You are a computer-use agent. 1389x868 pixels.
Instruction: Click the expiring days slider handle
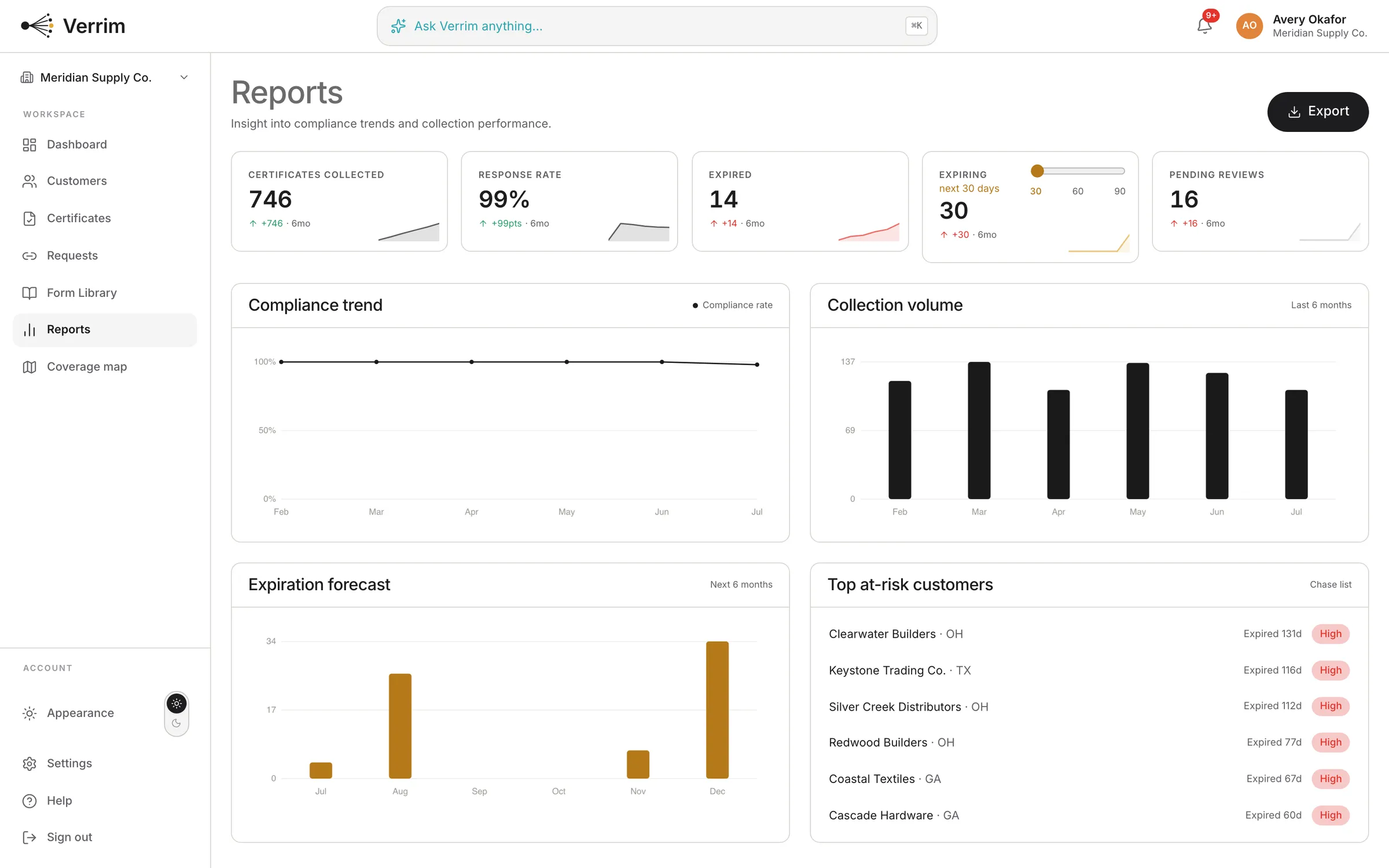(1037, 171)
